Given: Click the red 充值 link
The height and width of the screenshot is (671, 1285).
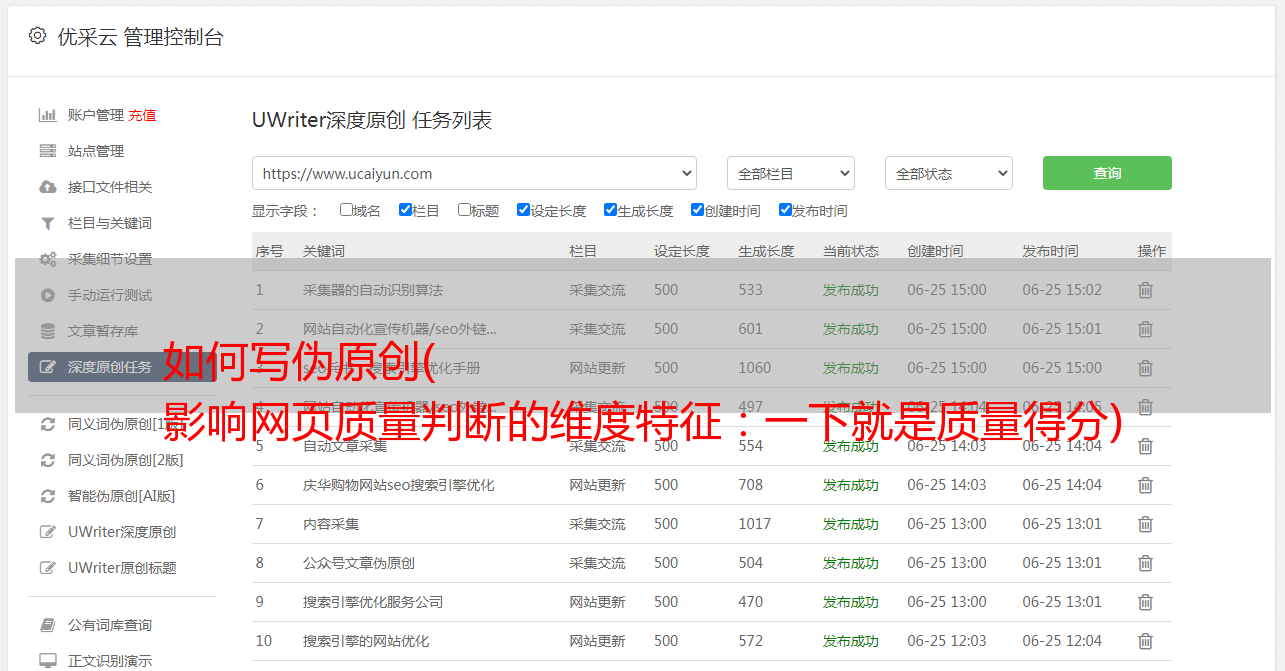Looking at the screenshot, I should click(142, 115).
